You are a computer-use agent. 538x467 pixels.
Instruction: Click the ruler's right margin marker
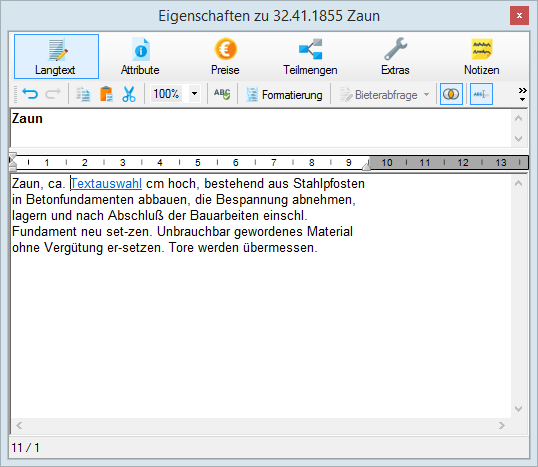pyautogui.click(x=366, y=166)
